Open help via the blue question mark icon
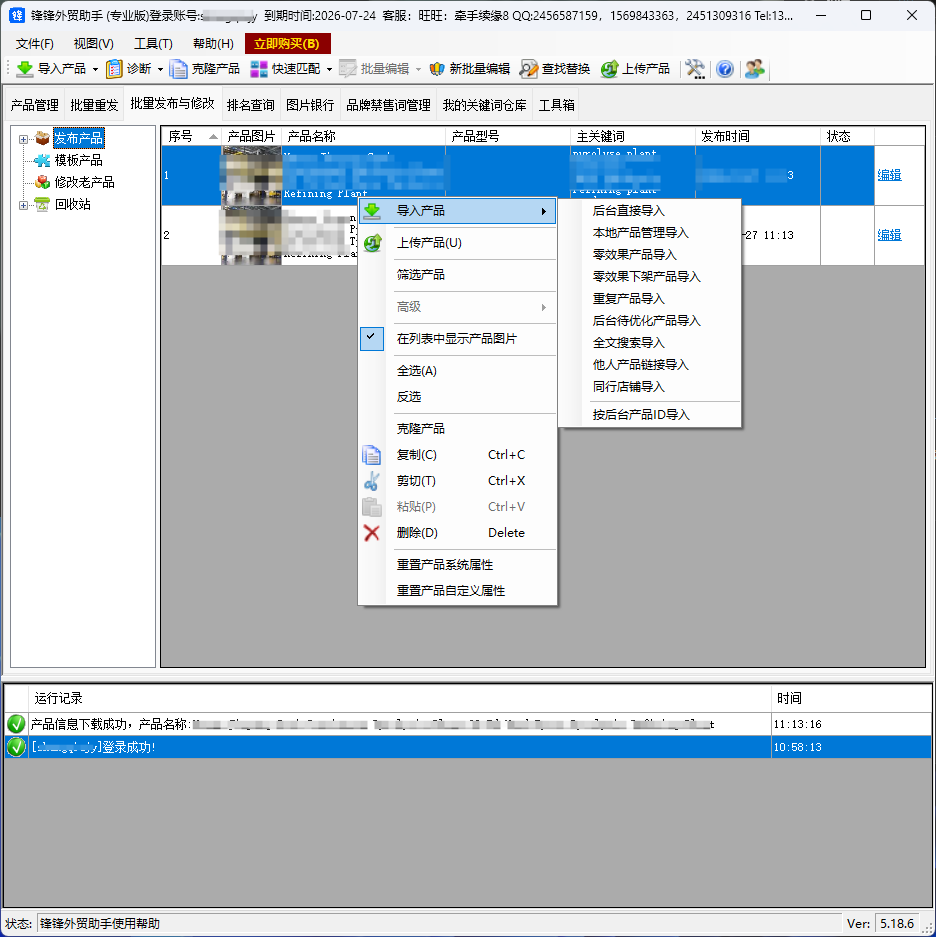This screenshot has height=937, width=936. coord(725,69)
